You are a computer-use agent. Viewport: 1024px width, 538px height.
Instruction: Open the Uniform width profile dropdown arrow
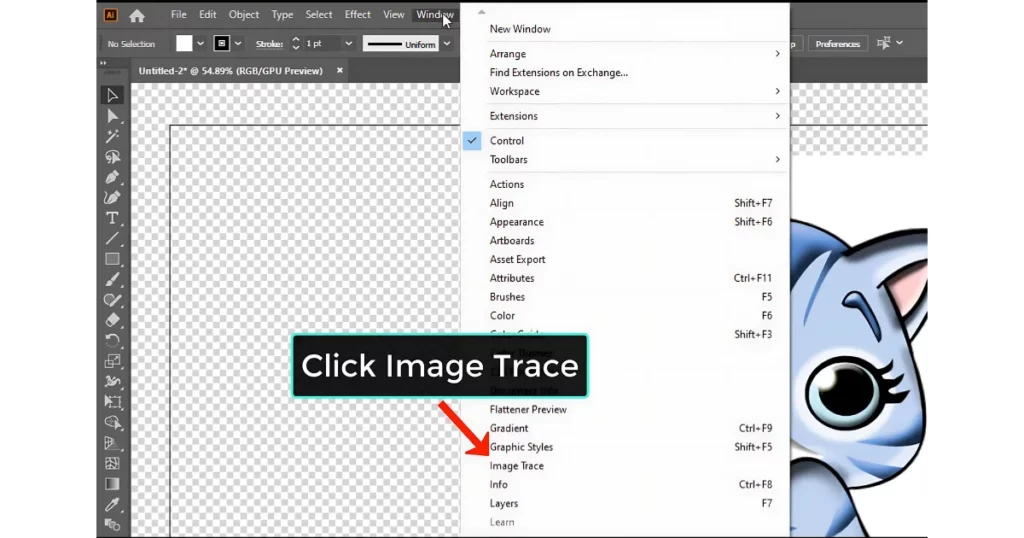[x=447, y=44]
